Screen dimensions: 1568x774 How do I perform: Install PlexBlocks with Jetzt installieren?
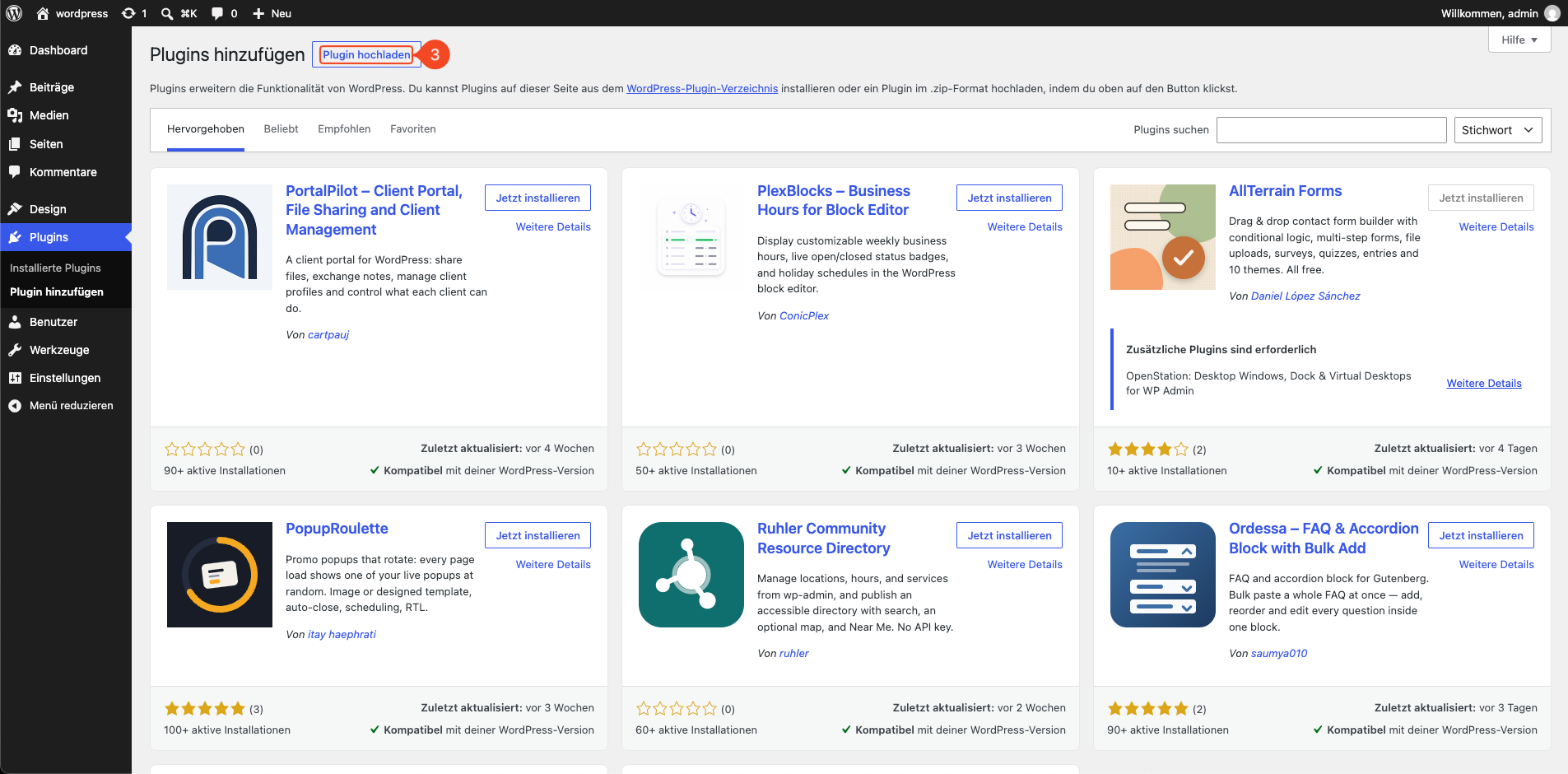pos(1009,198)
